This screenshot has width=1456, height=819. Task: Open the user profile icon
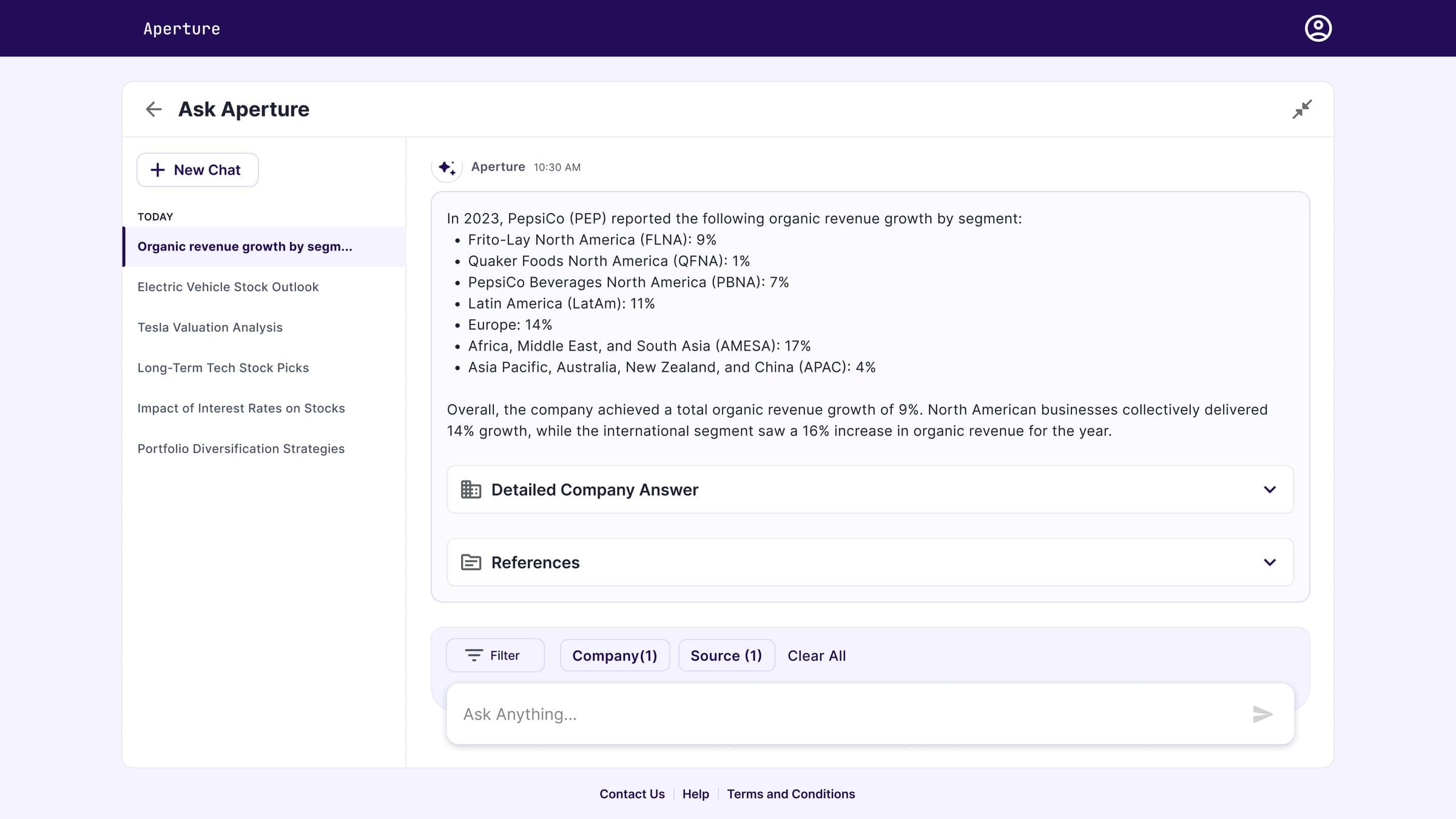coord(1318,29)
